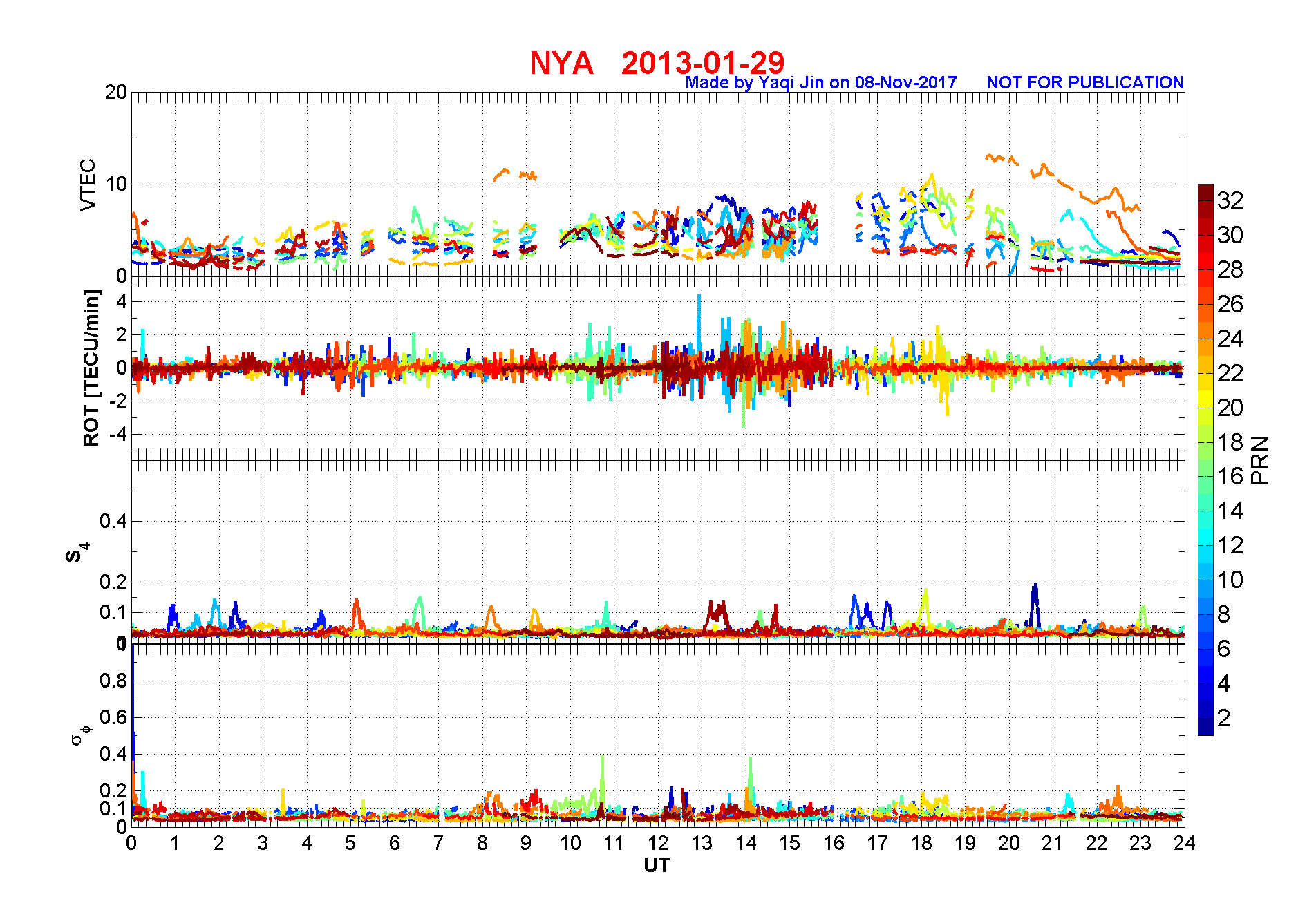Click the "32" tick label on the PRN colorbar

click(1230, 200)
